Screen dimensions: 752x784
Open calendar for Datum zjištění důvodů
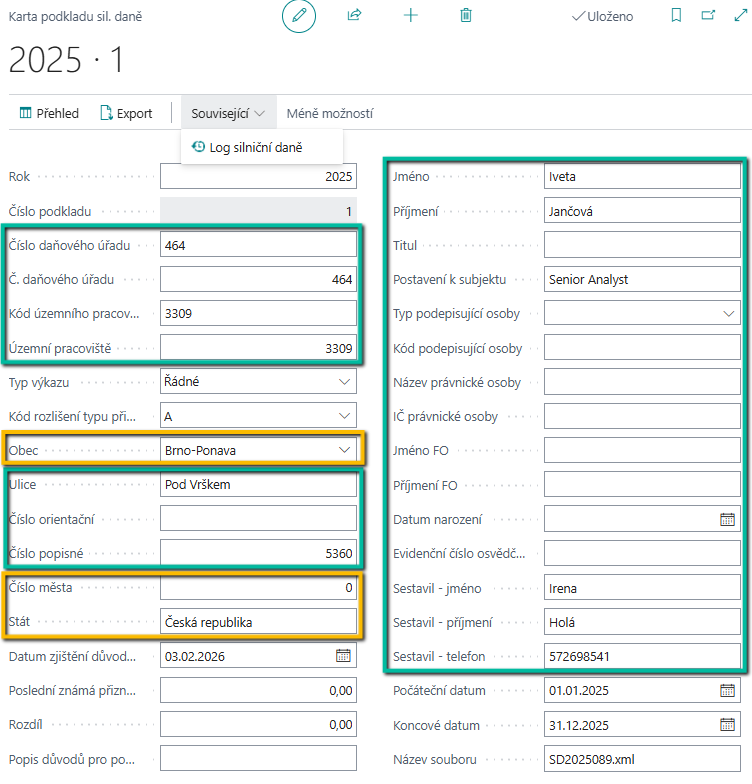343,656
